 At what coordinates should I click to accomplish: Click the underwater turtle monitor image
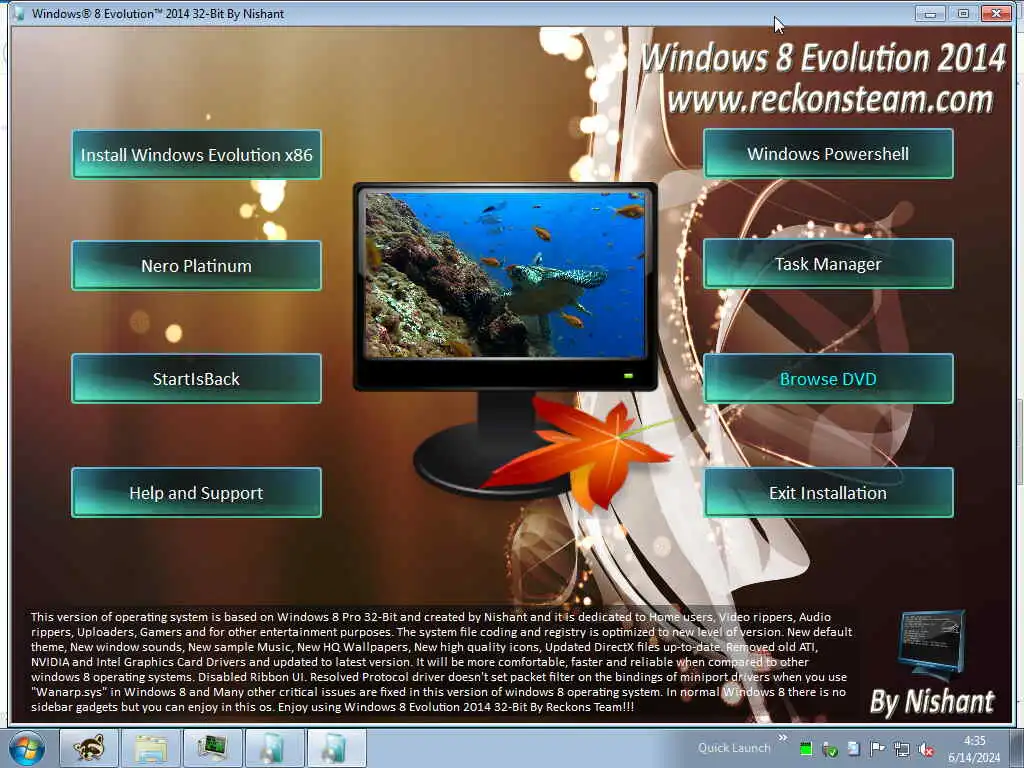point(505,274)
